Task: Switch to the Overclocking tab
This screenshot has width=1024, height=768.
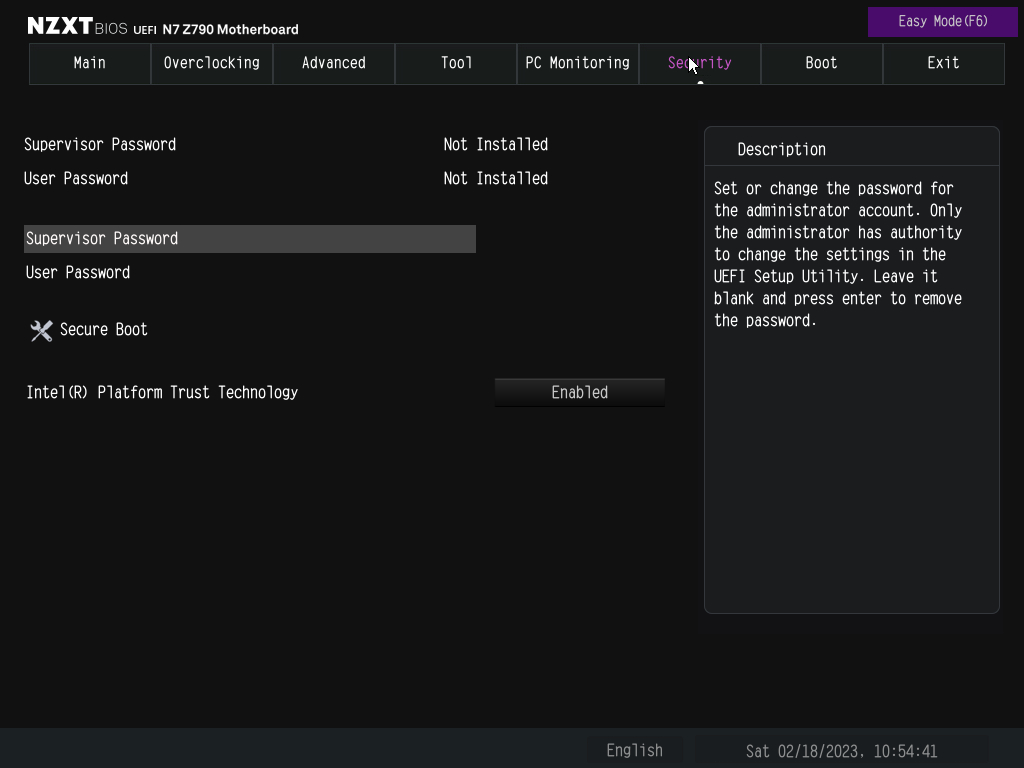Action: [x=211, y=63]
